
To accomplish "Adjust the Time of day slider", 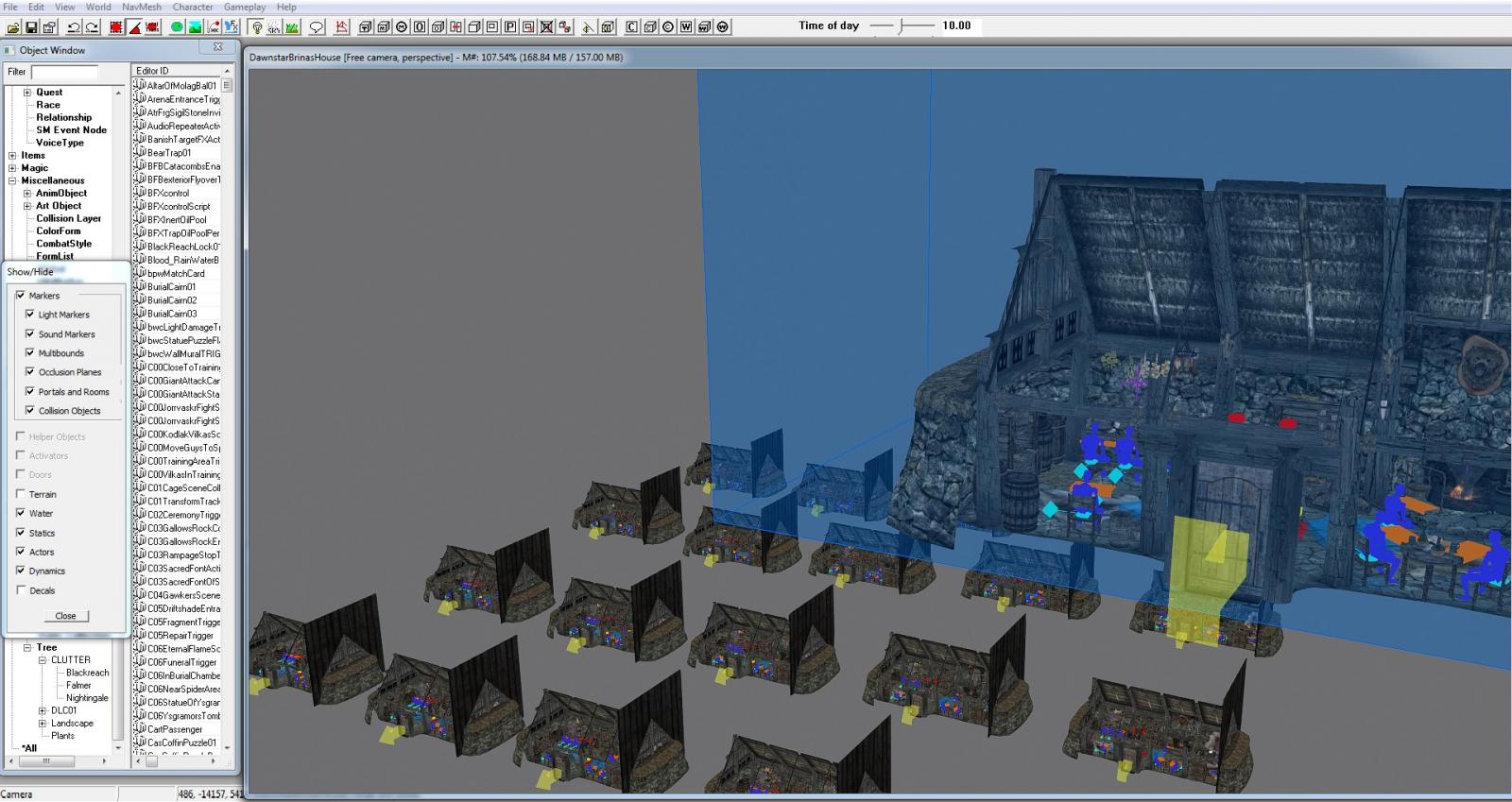I will (902, 26).
